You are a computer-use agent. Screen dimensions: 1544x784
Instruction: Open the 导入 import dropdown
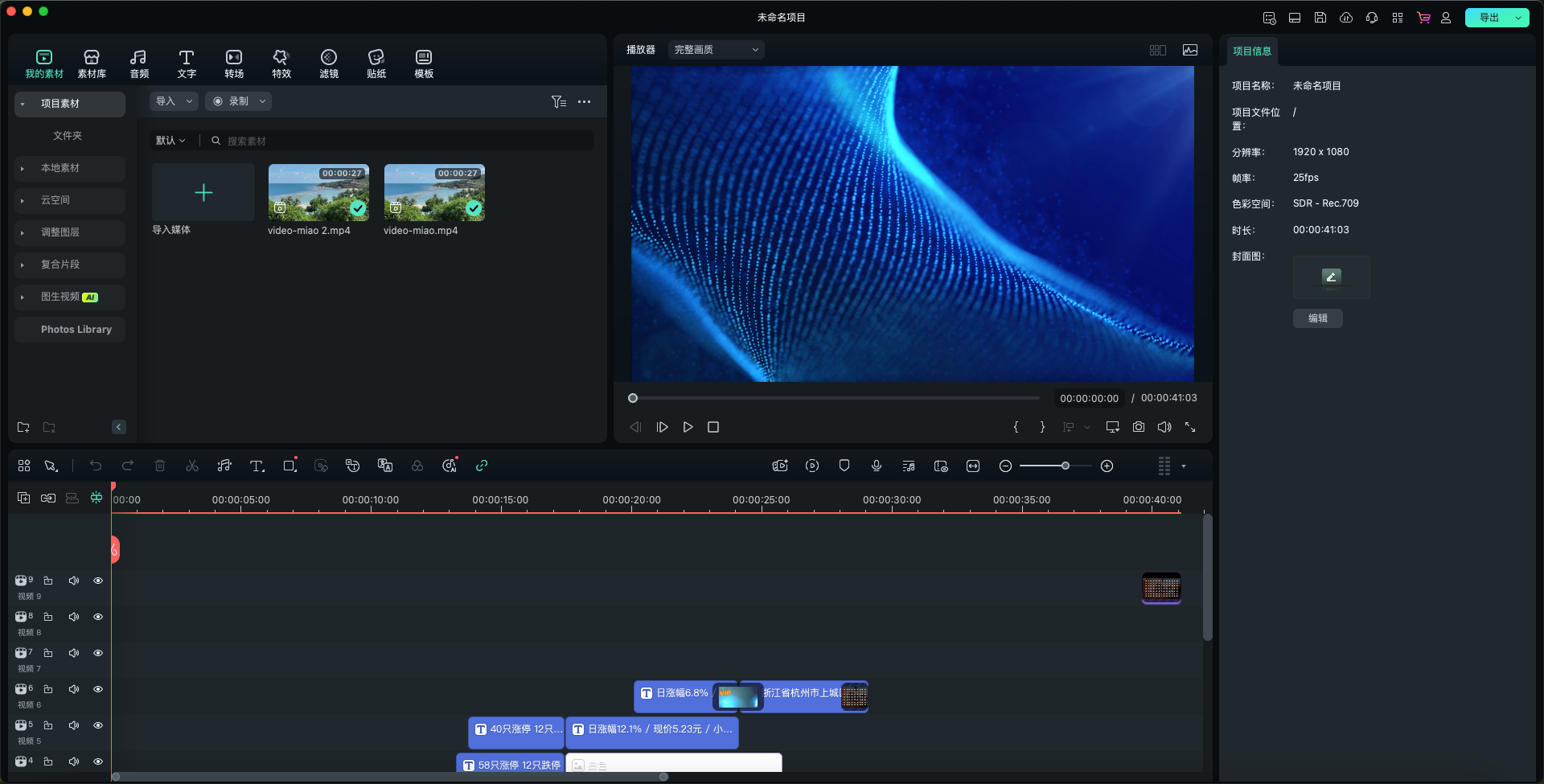(x=174, y=101)
